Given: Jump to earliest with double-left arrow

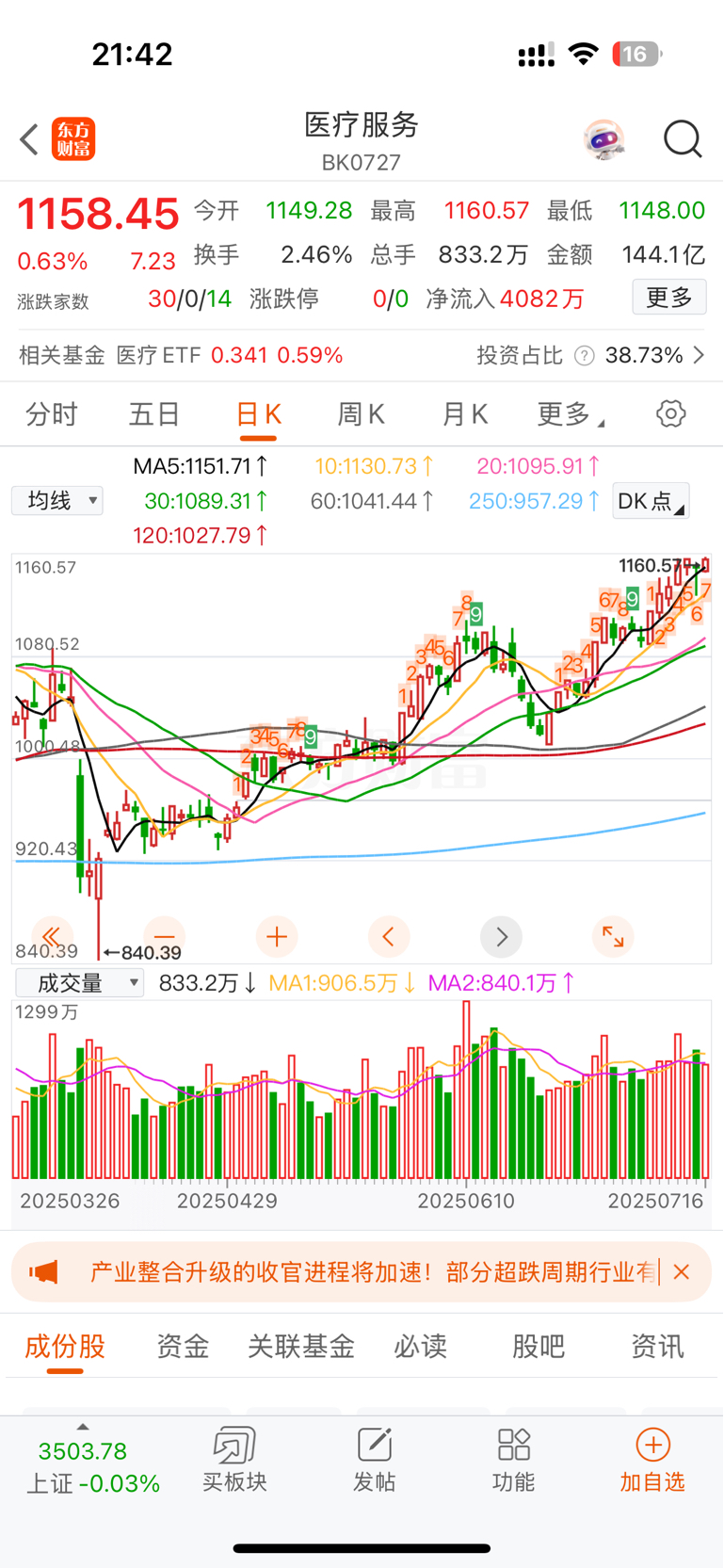Looking at the screenshot, I should pos(52,936).
